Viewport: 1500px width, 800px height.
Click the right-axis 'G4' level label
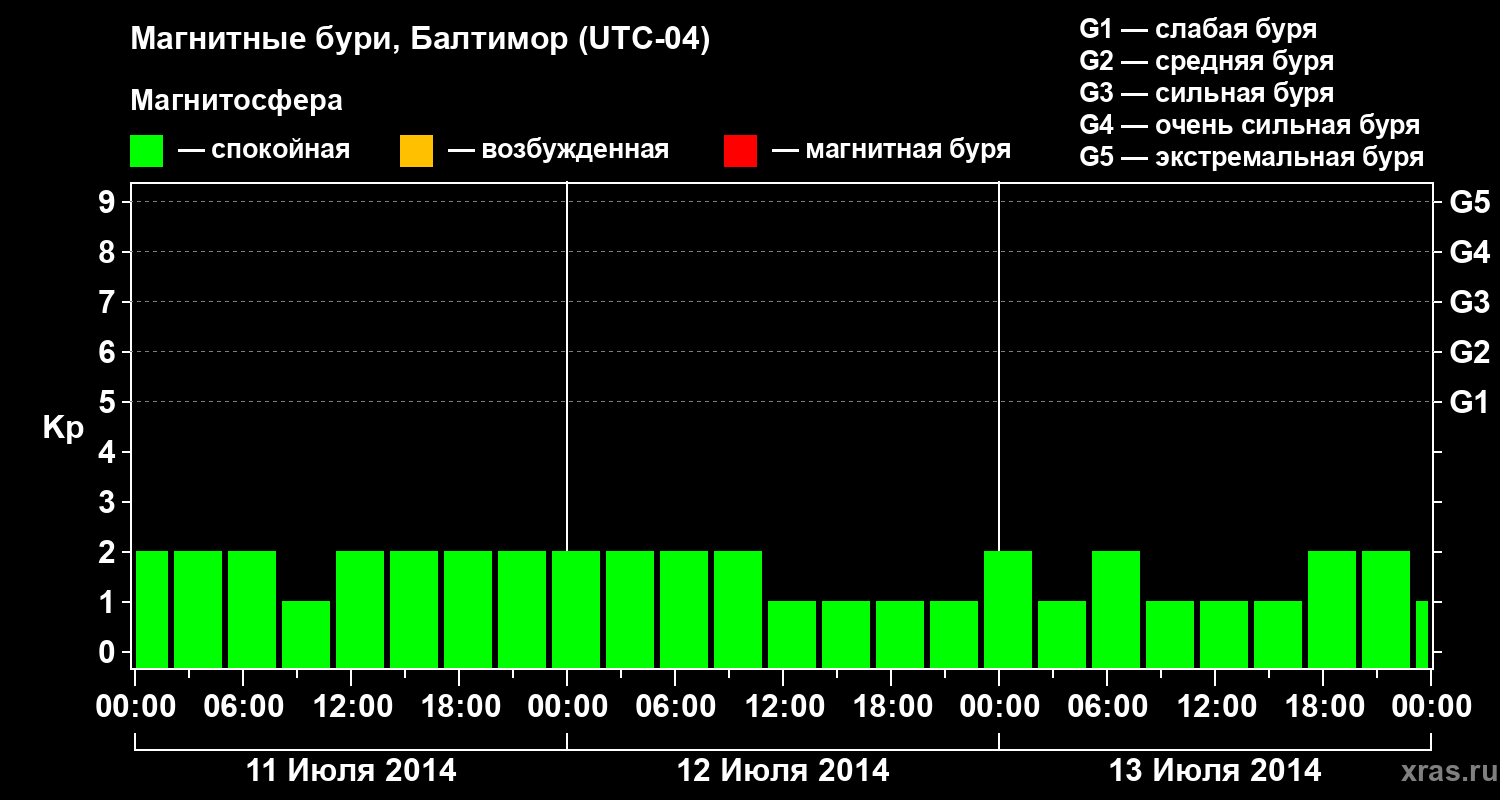tap(1469, 252)
